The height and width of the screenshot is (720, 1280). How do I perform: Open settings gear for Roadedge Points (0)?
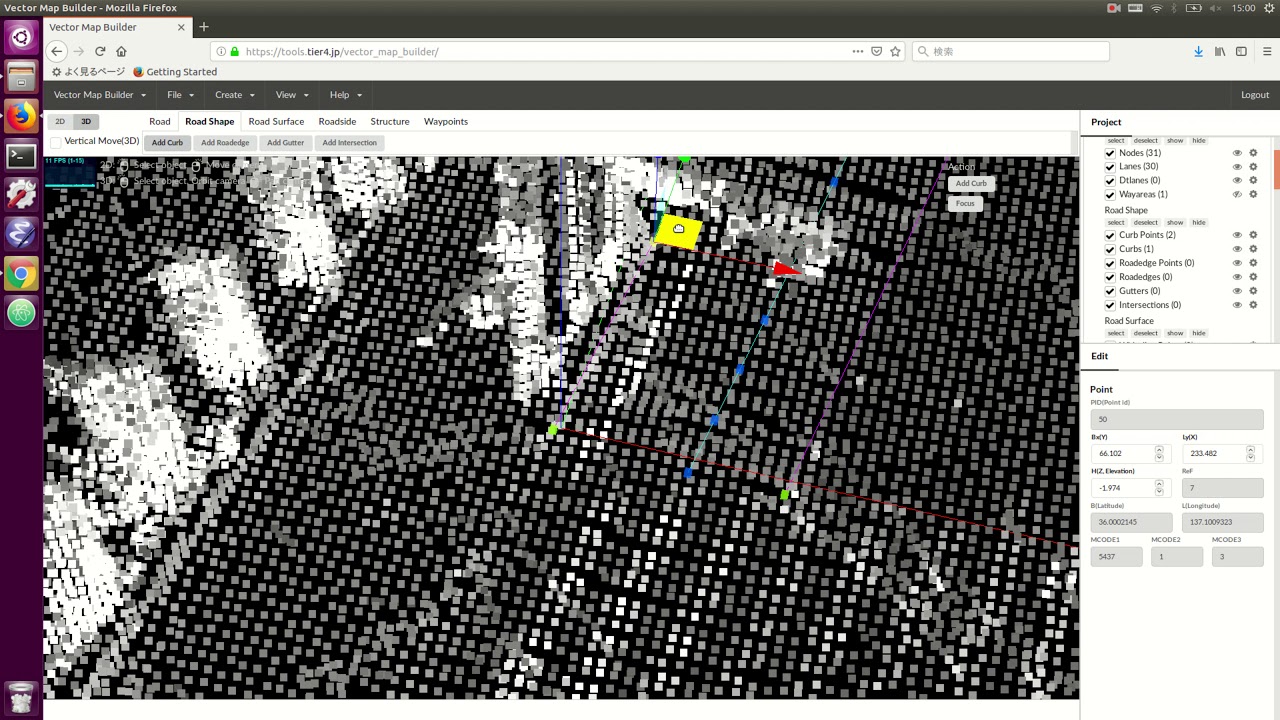pos(1253,263)
